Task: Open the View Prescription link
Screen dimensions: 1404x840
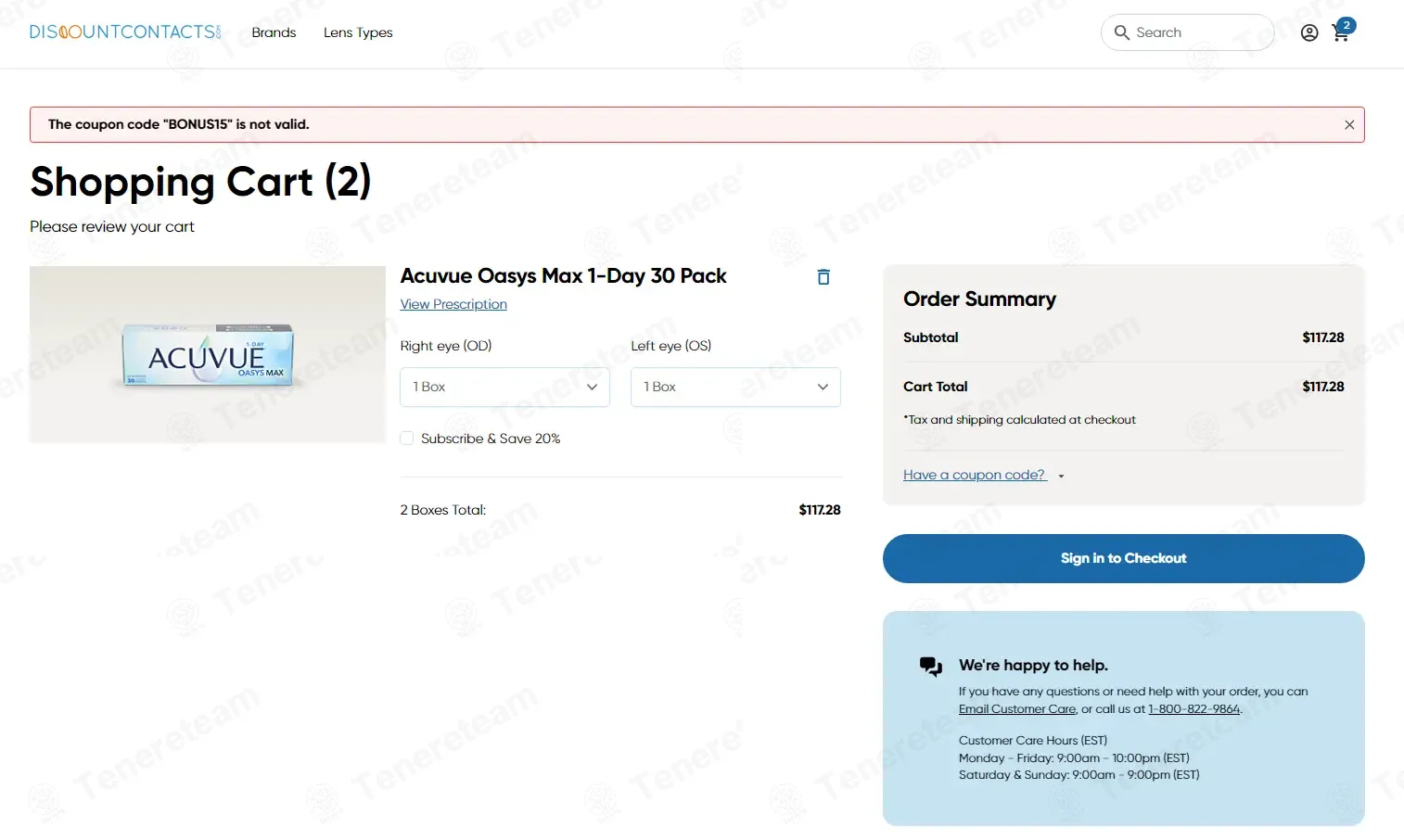Action: click(453, 304)
